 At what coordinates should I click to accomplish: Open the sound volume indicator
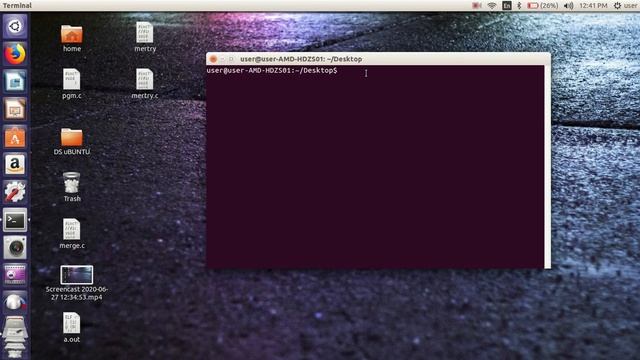(x=568, y=6)
